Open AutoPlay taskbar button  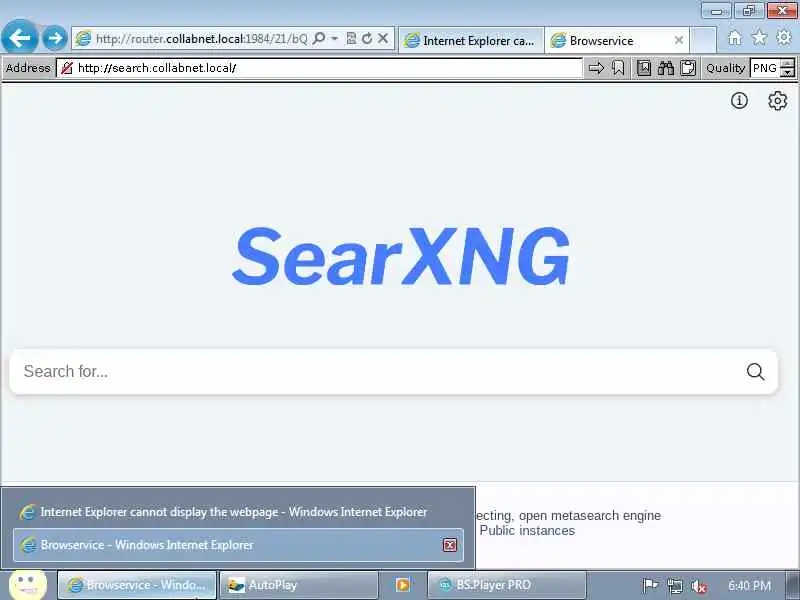coord(298,585)
